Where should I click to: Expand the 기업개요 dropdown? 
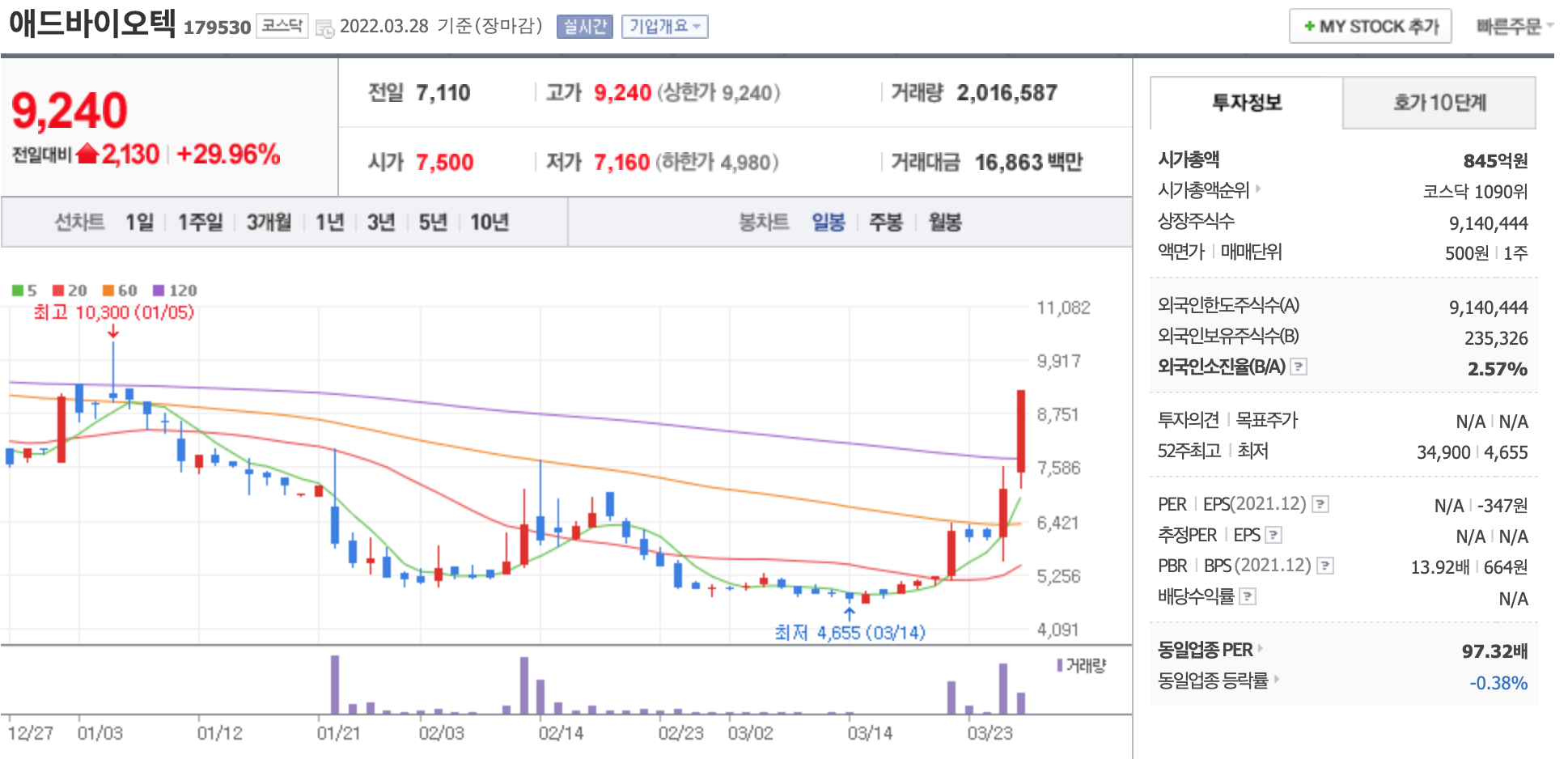665,27
